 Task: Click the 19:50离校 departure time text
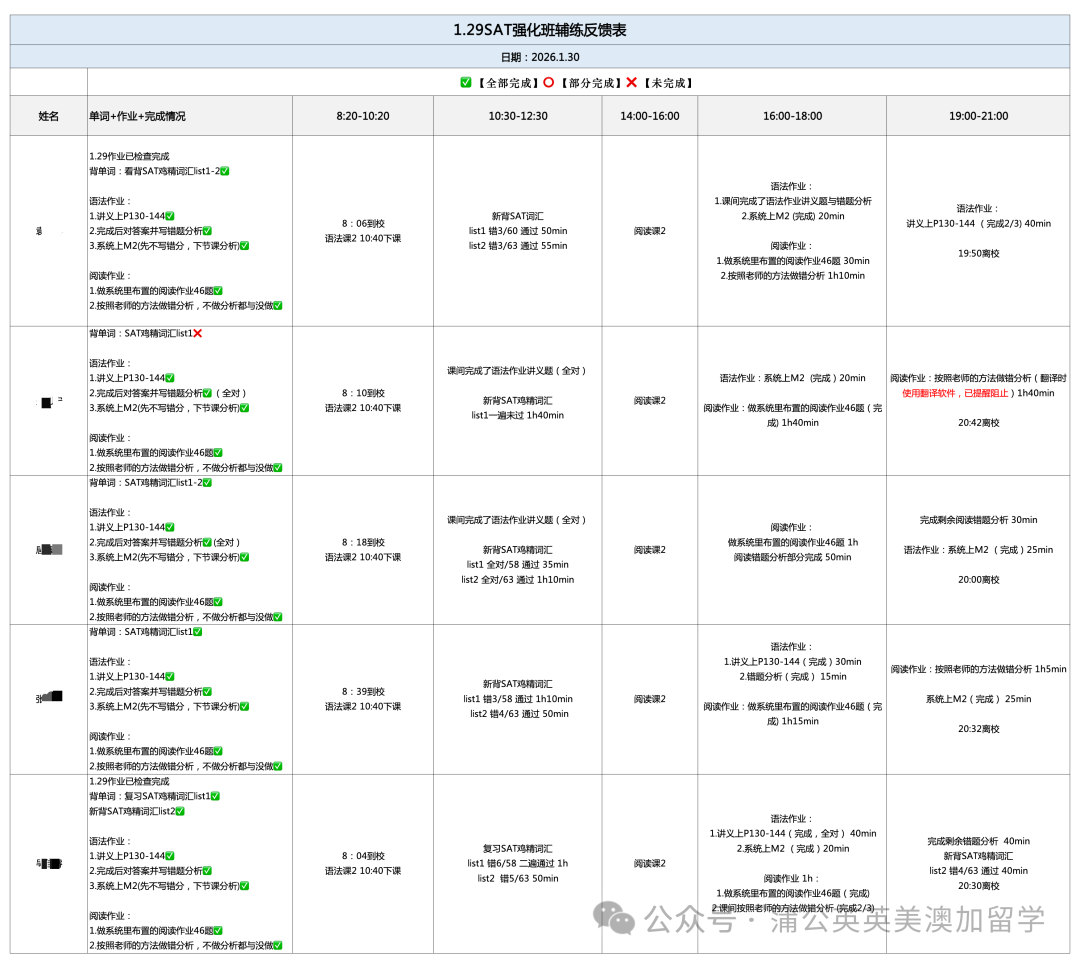(x=977, y=254)
